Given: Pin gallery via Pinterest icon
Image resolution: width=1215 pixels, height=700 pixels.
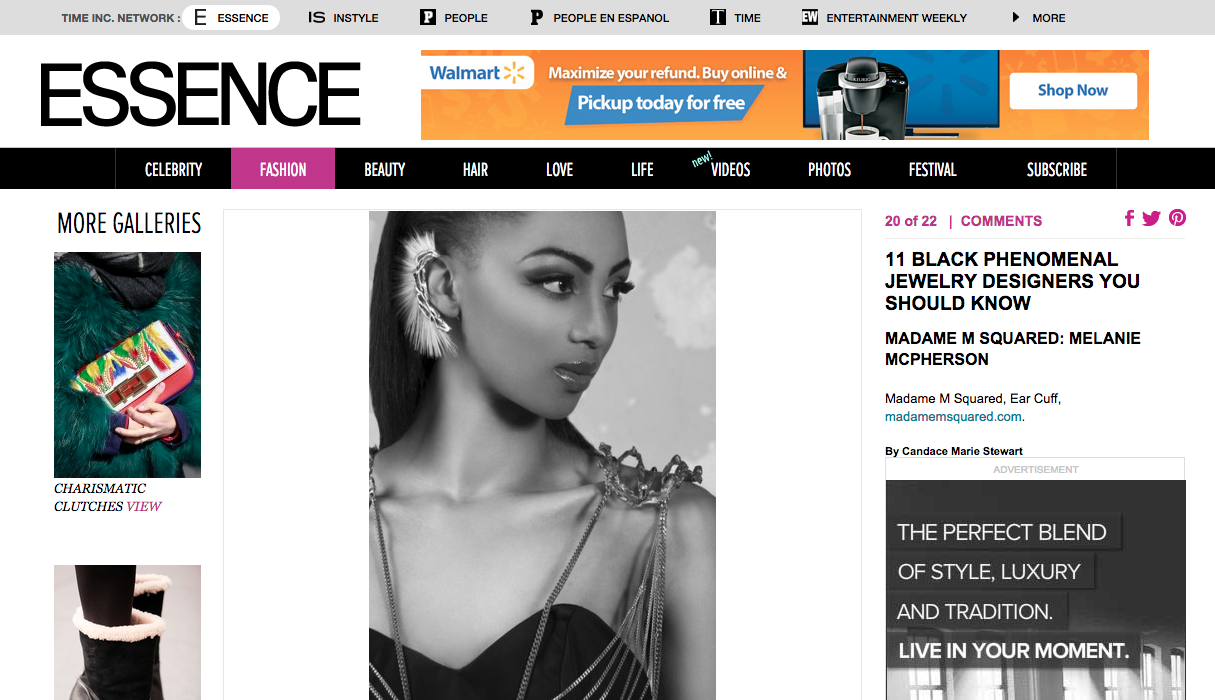Looking at the screenshot, I should click(1177, 218).
